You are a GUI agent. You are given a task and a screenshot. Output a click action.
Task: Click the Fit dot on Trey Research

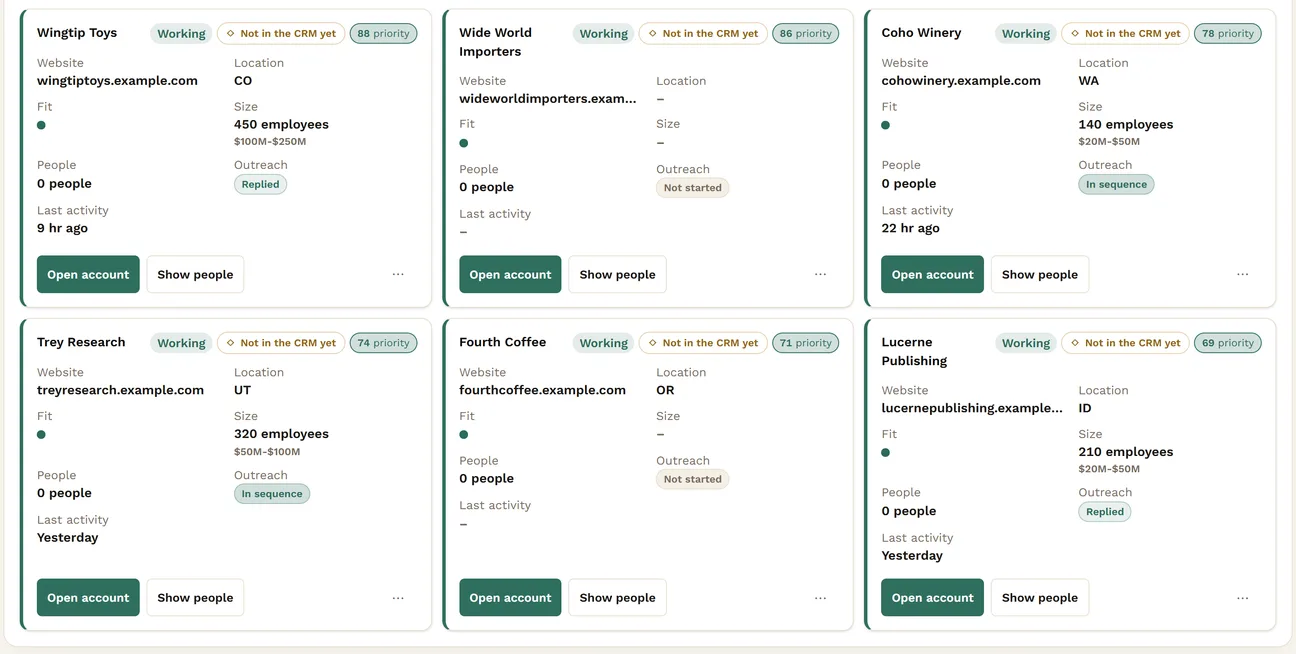[41, 435]
